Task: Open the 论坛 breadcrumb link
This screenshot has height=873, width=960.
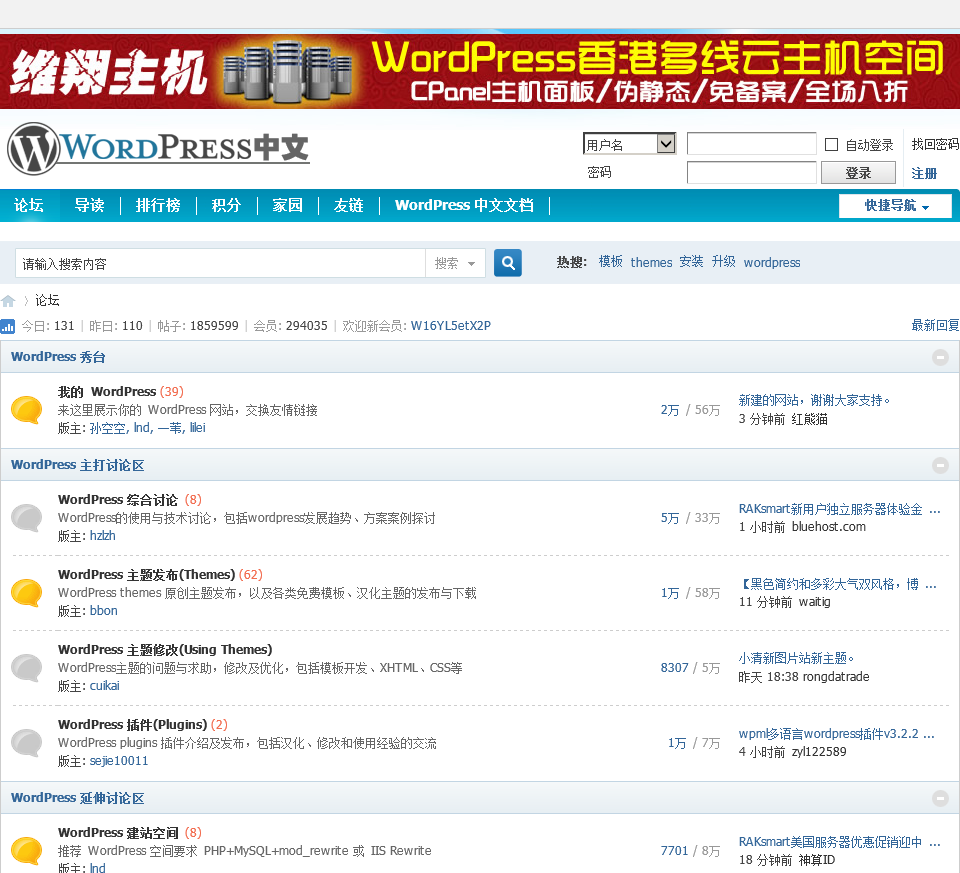Action: tap(47, 301)
